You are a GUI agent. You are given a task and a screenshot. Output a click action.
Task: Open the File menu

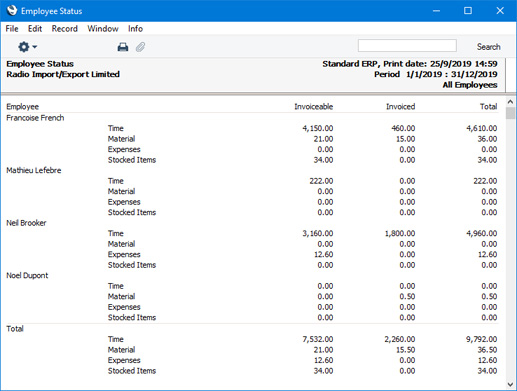coord(12,29)
